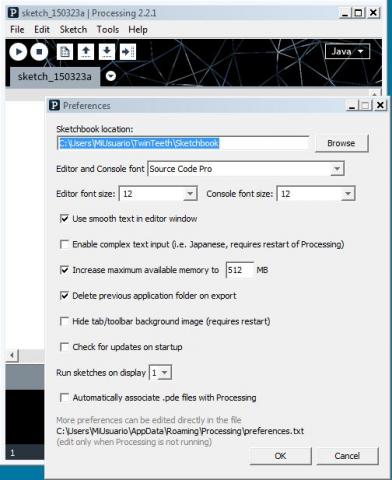
Task: Minimize the Processing main window
Action: pos(345,13)
